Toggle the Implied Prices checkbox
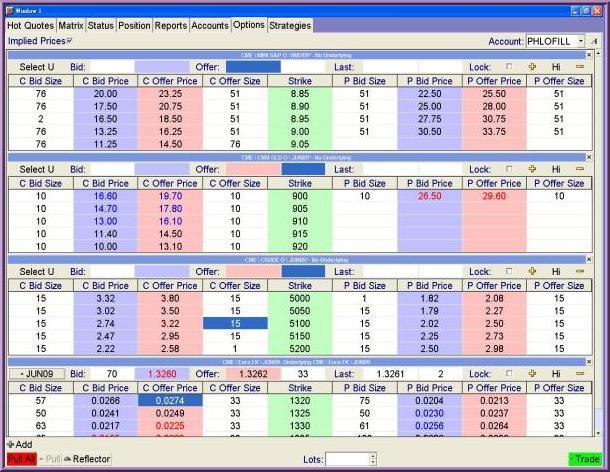The image size is (610, 472). [69, 41]
